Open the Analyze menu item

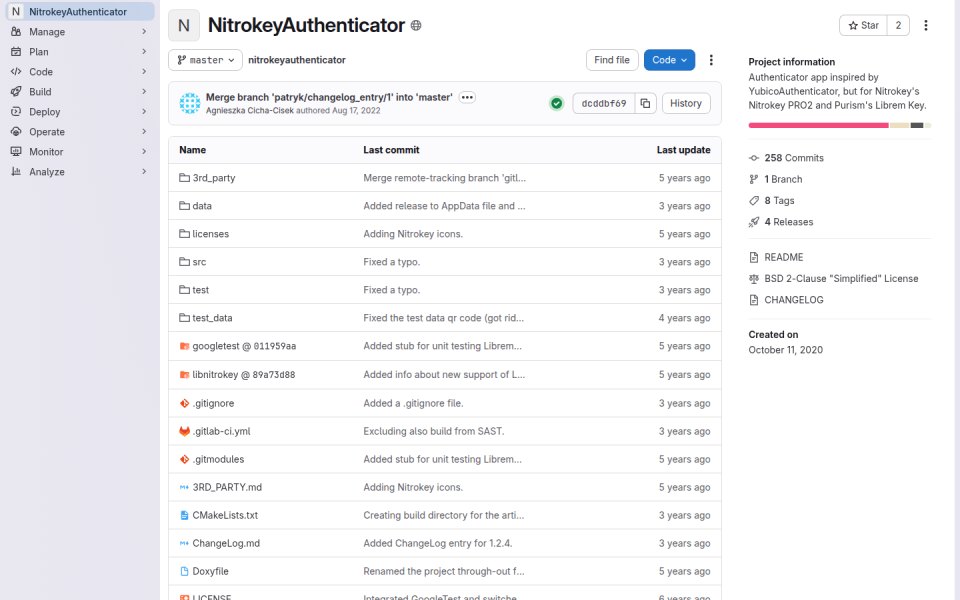(x=80, y=172)
